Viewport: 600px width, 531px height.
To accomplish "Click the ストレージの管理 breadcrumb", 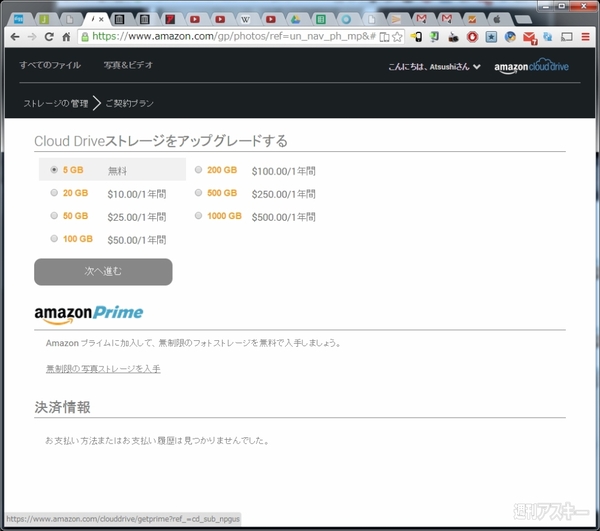I will coord(56,103).
